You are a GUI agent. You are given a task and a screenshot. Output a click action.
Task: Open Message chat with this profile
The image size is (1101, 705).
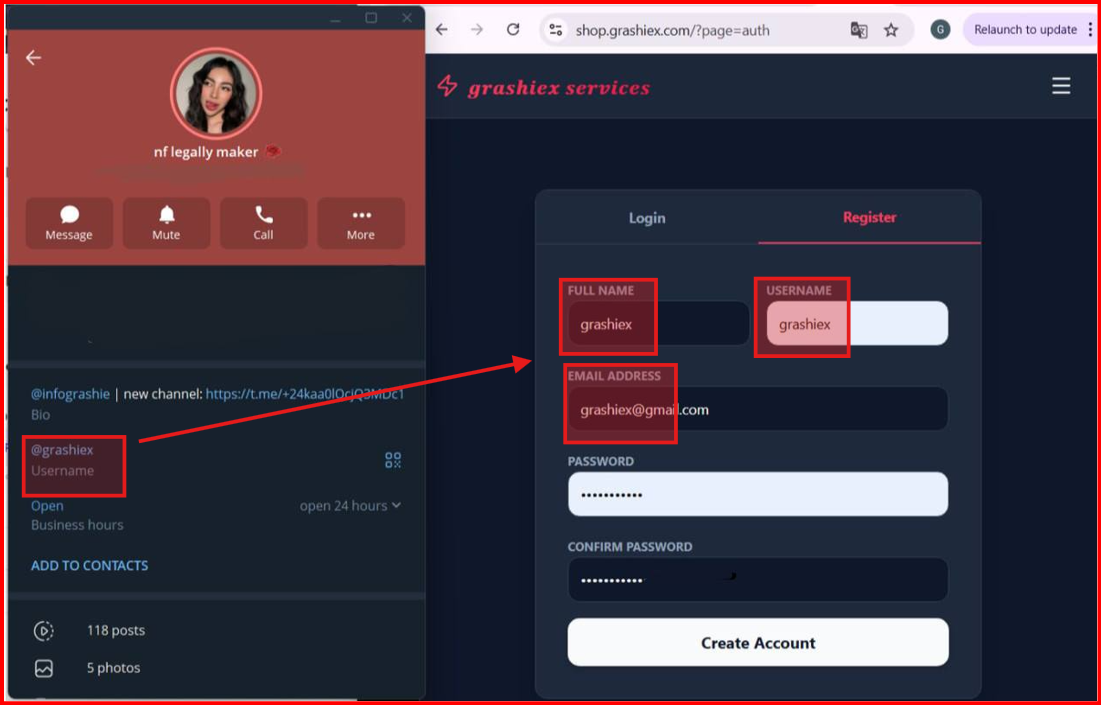click(x=69, y=223)
